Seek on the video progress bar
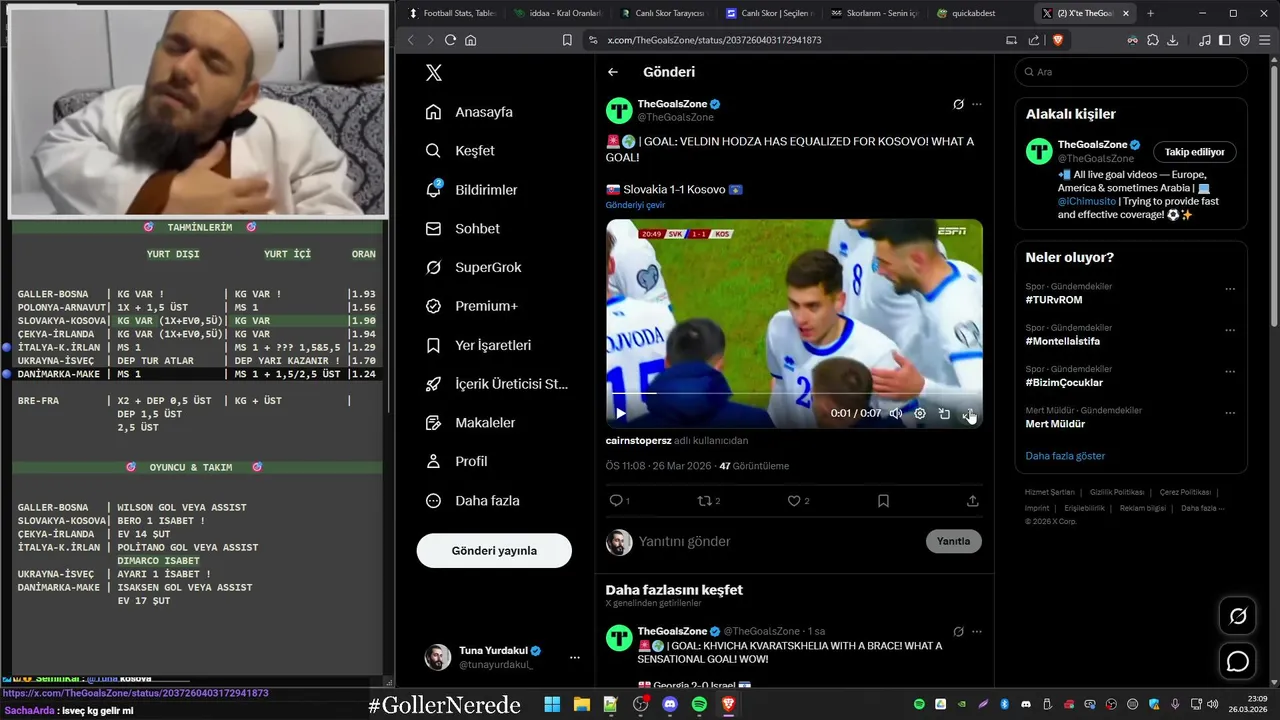This screenshot has width=1280, height=720. (794, 394)
